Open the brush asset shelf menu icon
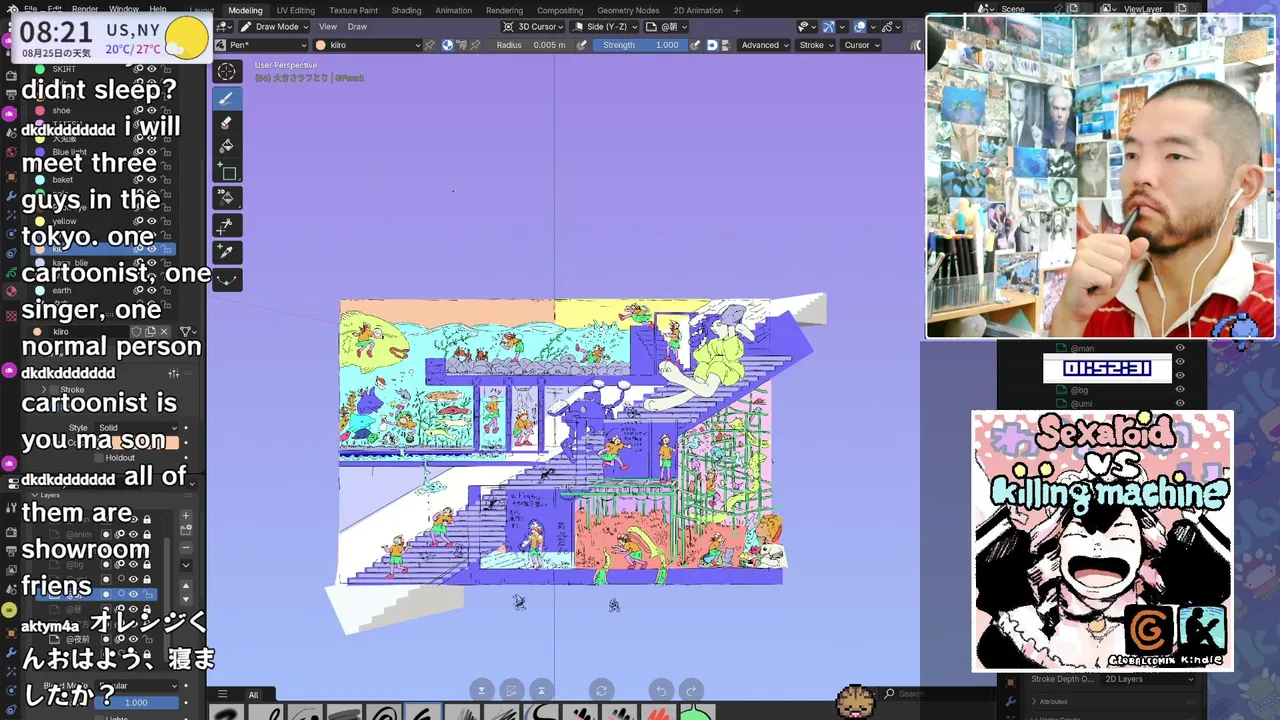 (223, 694)
